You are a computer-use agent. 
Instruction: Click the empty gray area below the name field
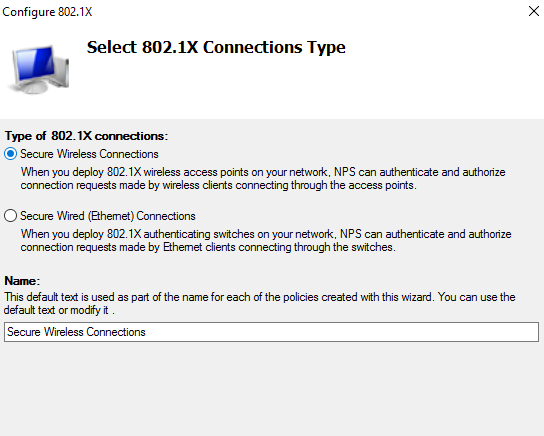[272, 388]
